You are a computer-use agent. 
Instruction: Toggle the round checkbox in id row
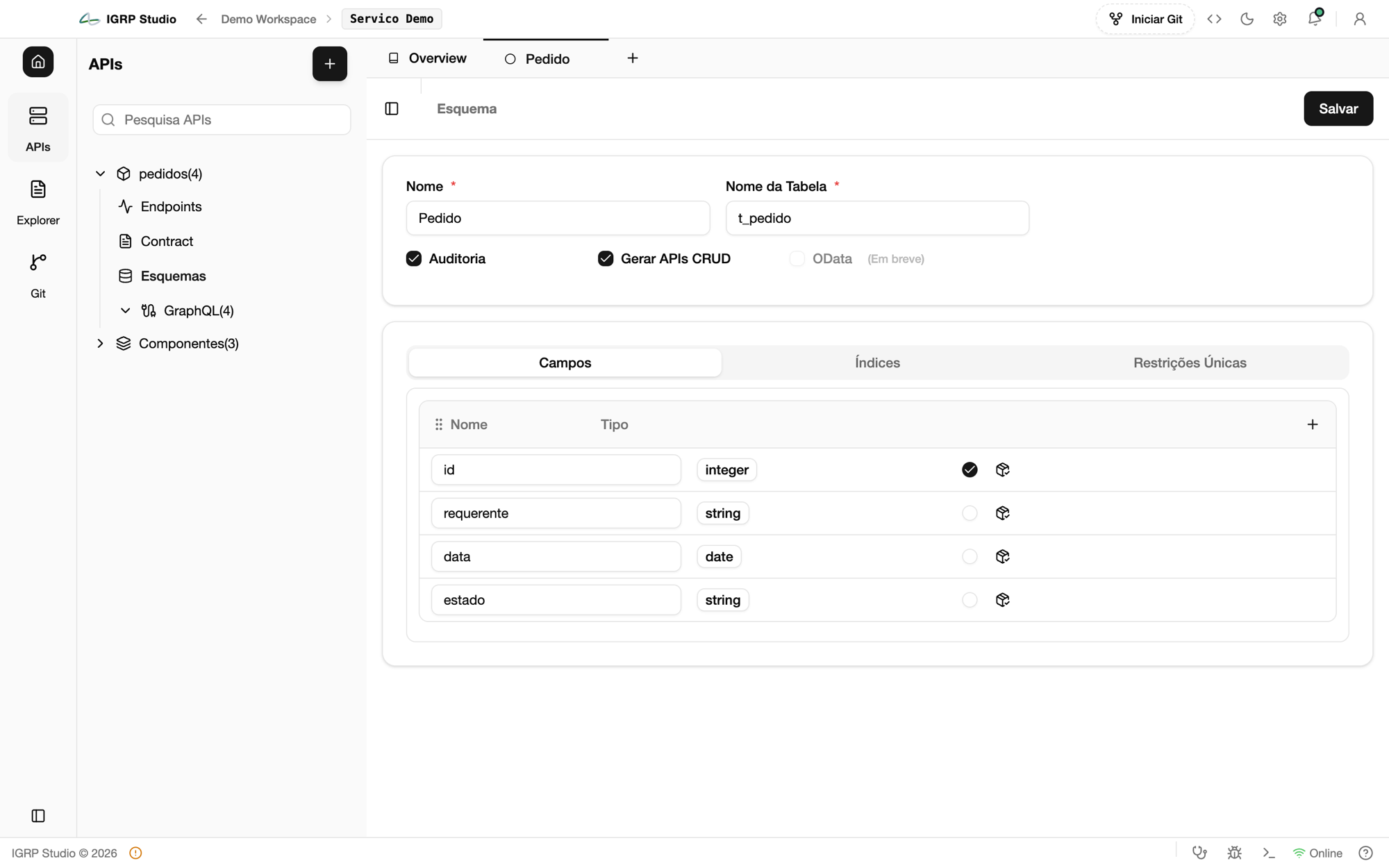click(970, 470)
